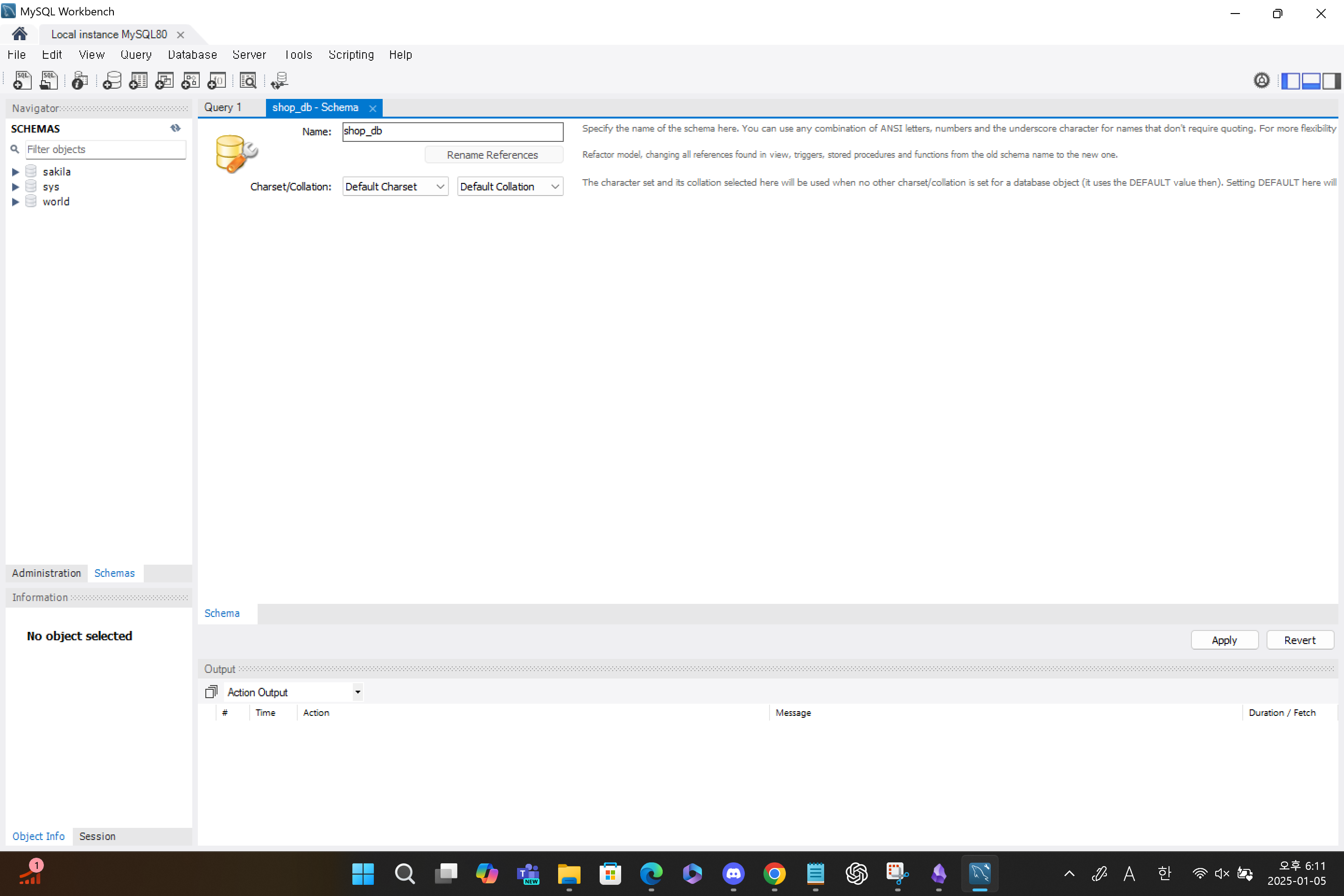Switch to the Administration navigator tab
The height and width of the screenshot is (896, 1344).
[x=46, y=573]
